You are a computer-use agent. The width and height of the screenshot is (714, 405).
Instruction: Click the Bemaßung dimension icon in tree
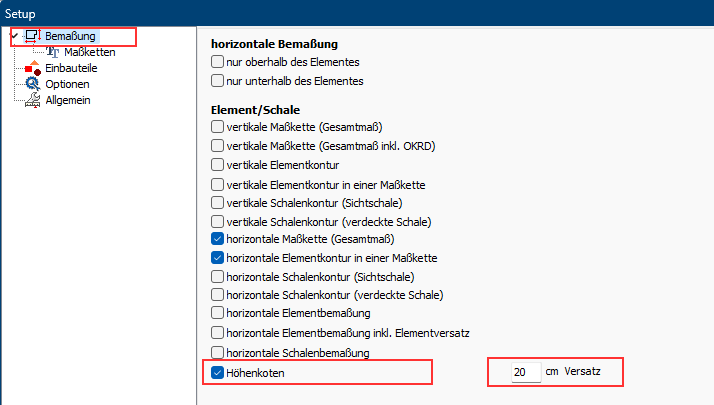click(33, 36)
